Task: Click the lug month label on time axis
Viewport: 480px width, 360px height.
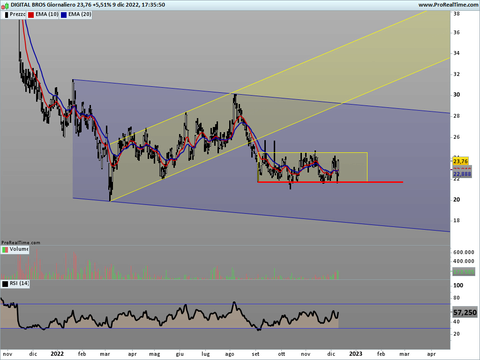Action: pyautogui.click(x=206, y=354)
